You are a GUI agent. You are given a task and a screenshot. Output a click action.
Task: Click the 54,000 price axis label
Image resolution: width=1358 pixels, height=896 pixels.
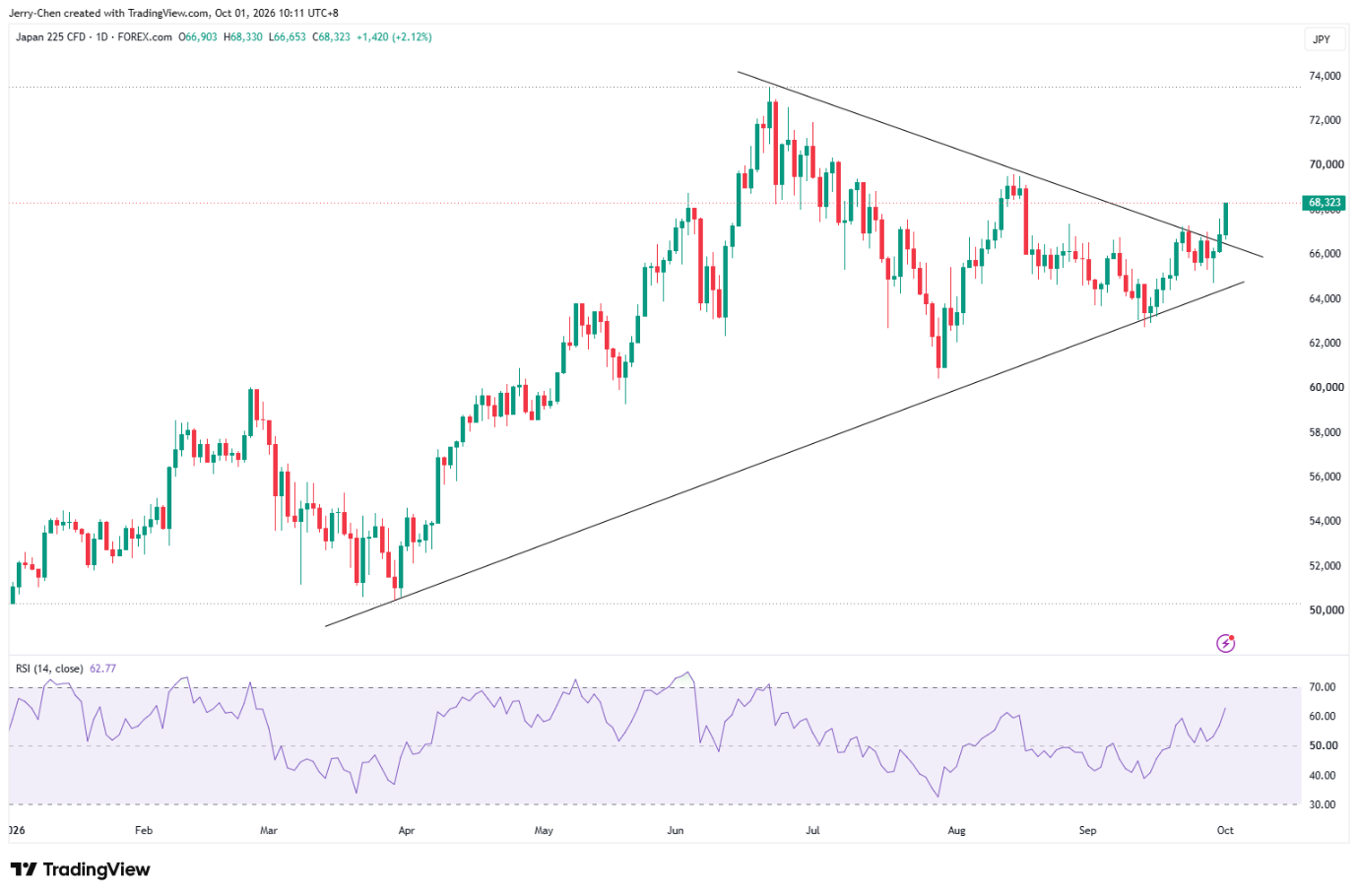coord(1325,521)
